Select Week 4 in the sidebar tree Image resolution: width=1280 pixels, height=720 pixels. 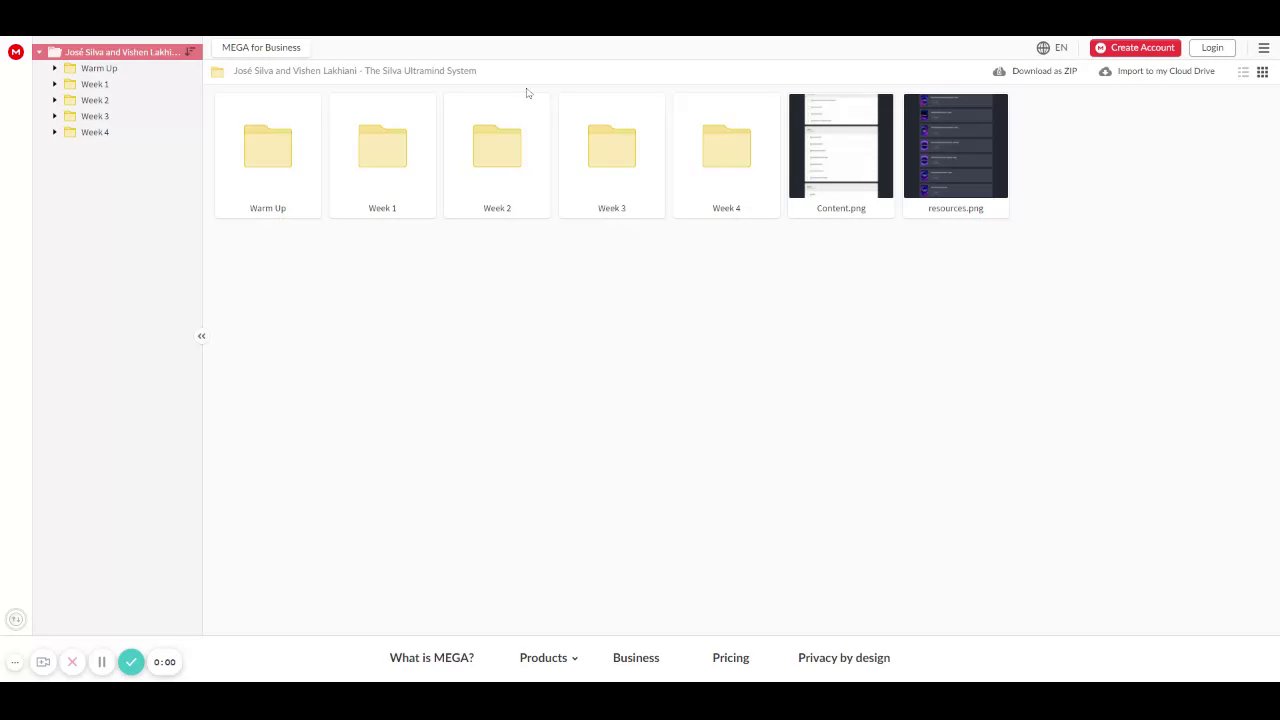(95, 132)
